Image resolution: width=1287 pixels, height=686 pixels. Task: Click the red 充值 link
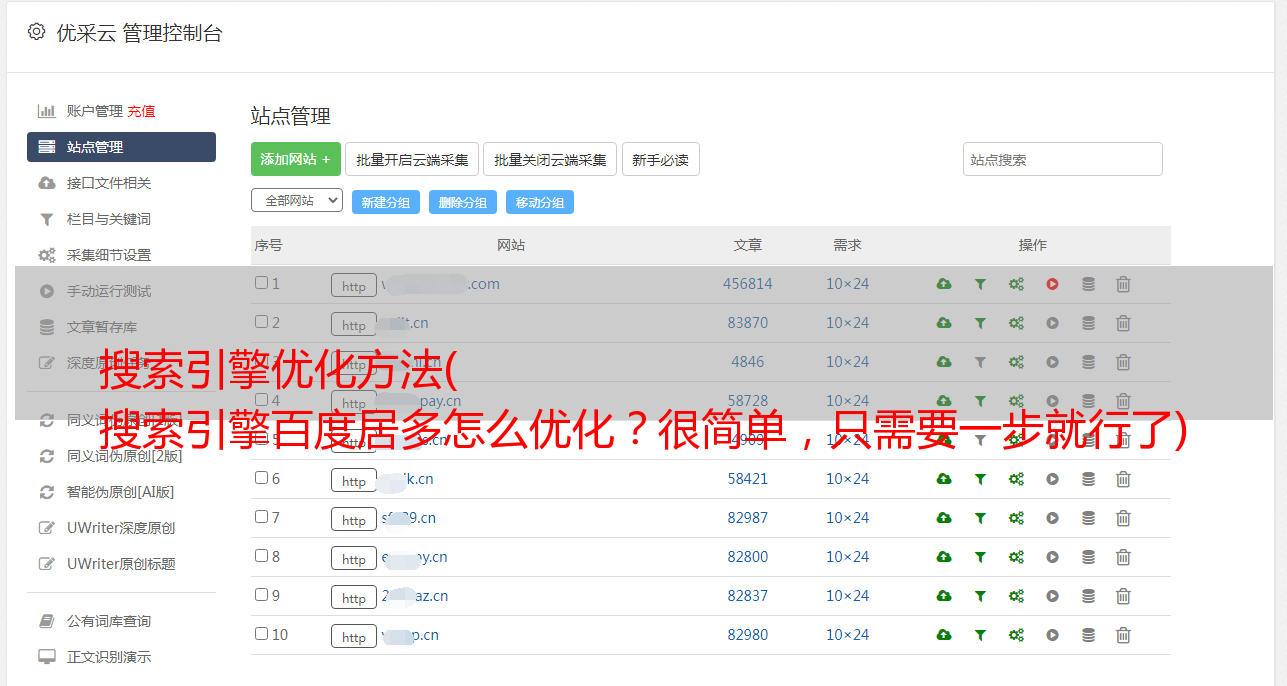(x=141, y=111)
